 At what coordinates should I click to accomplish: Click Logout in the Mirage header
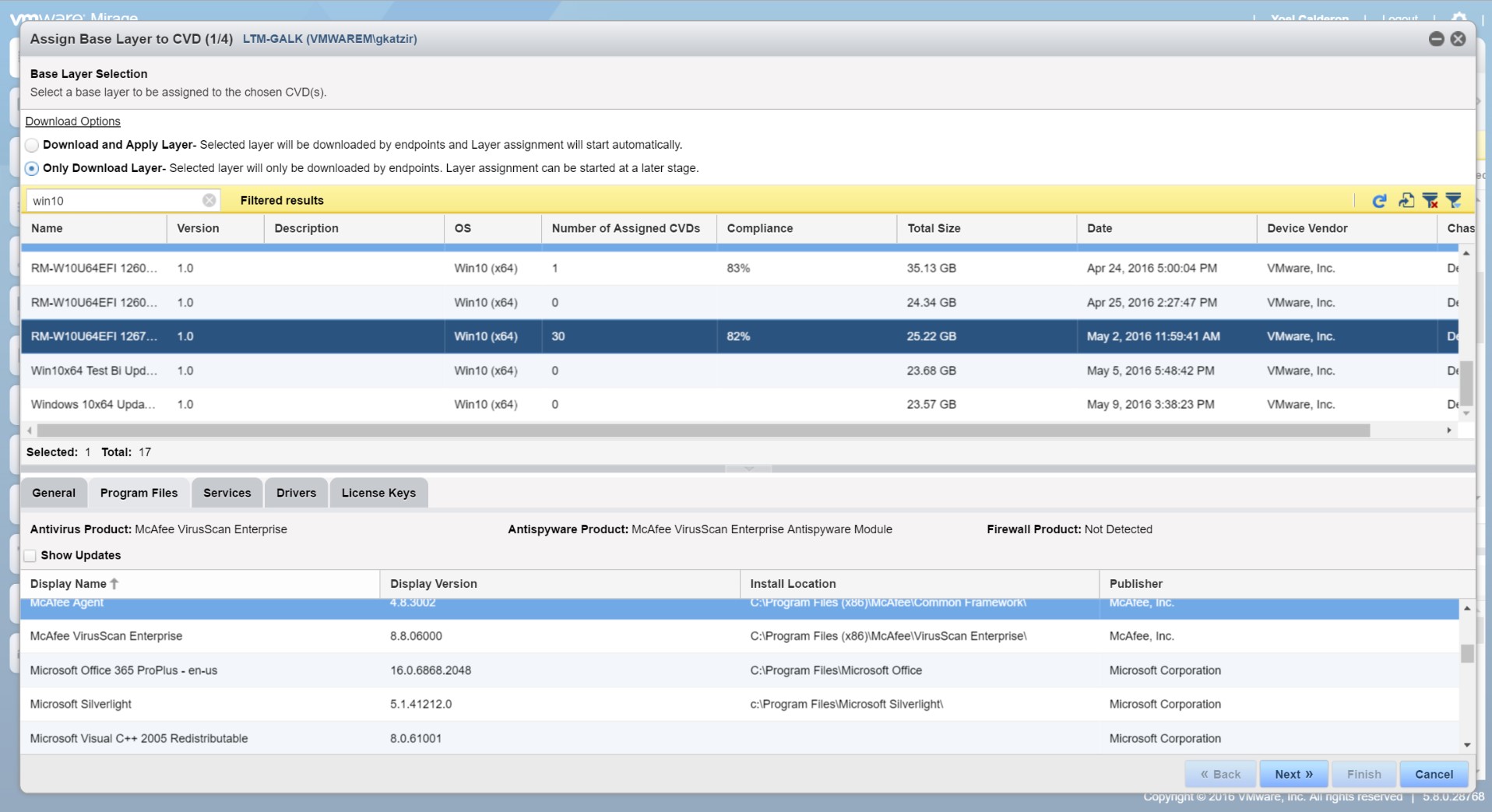tap(1399, 17)
